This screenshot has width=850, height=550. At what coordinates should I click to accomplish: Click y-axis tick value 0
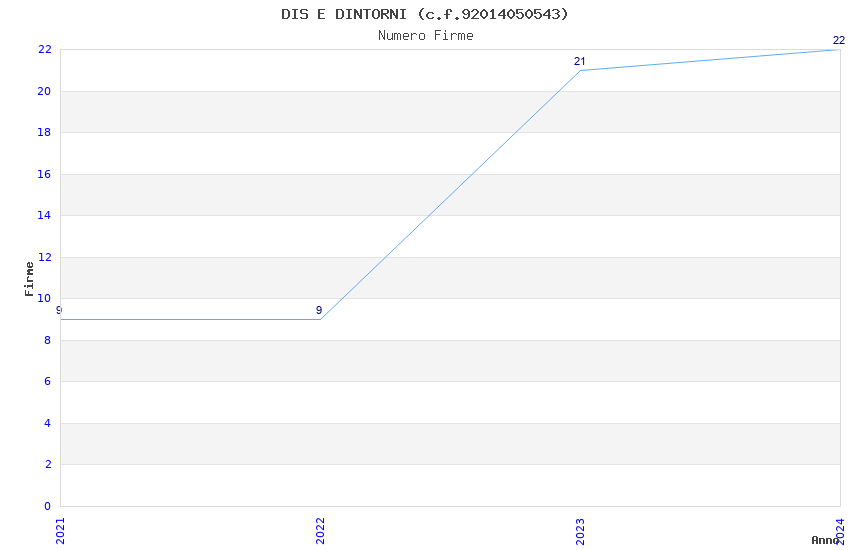pyautogui.click(x=47, y=506)
